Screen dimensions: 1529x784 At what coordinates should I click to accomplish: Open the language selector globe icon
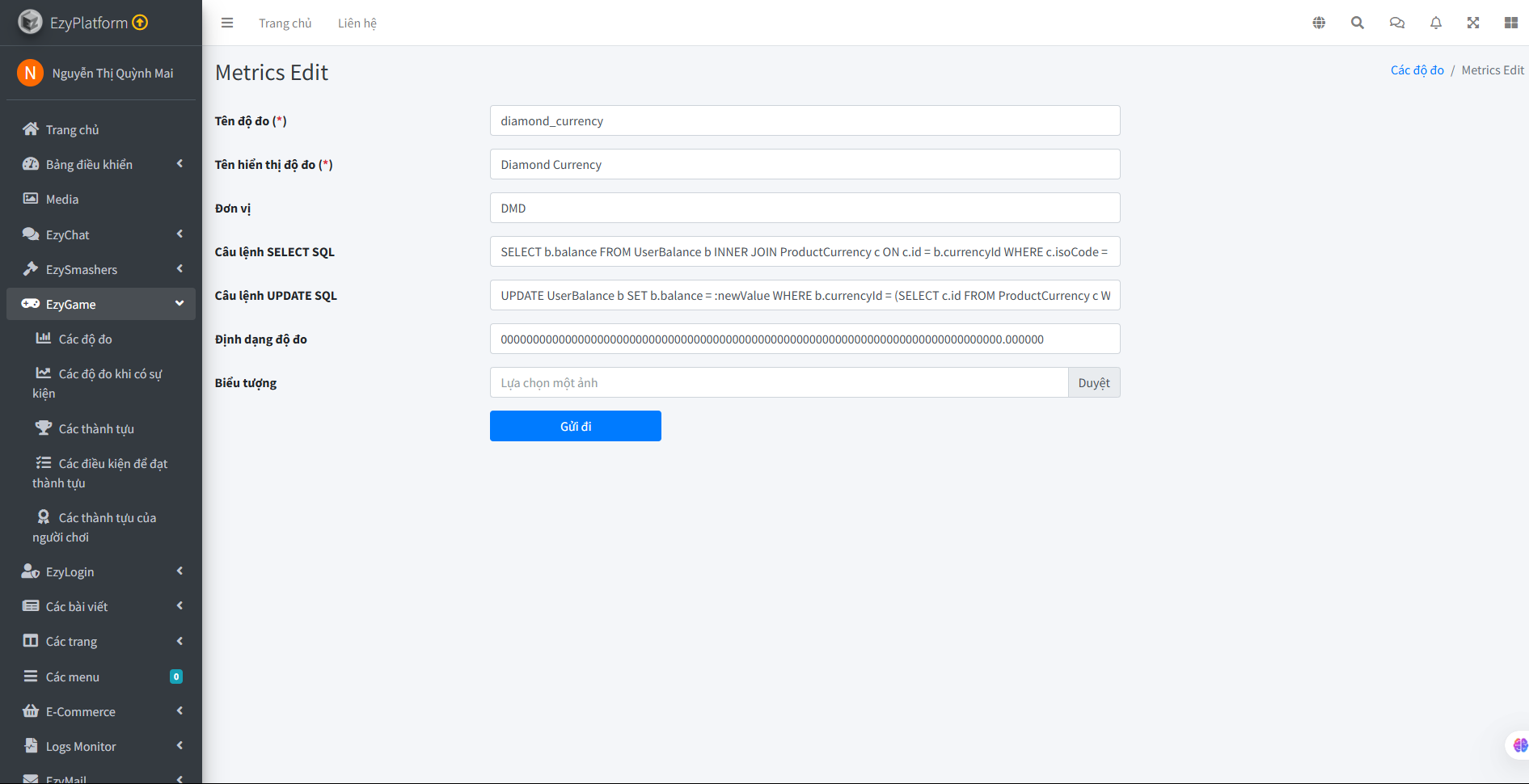click(1319, 23)
